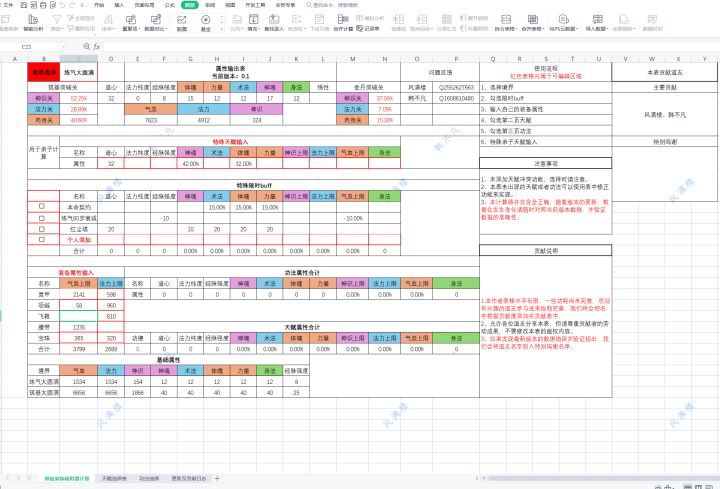The height and width of the screenshot is (489, 720).
Task: Click the 腰带 气血上限 value 1235
Action: pos(79,327)
